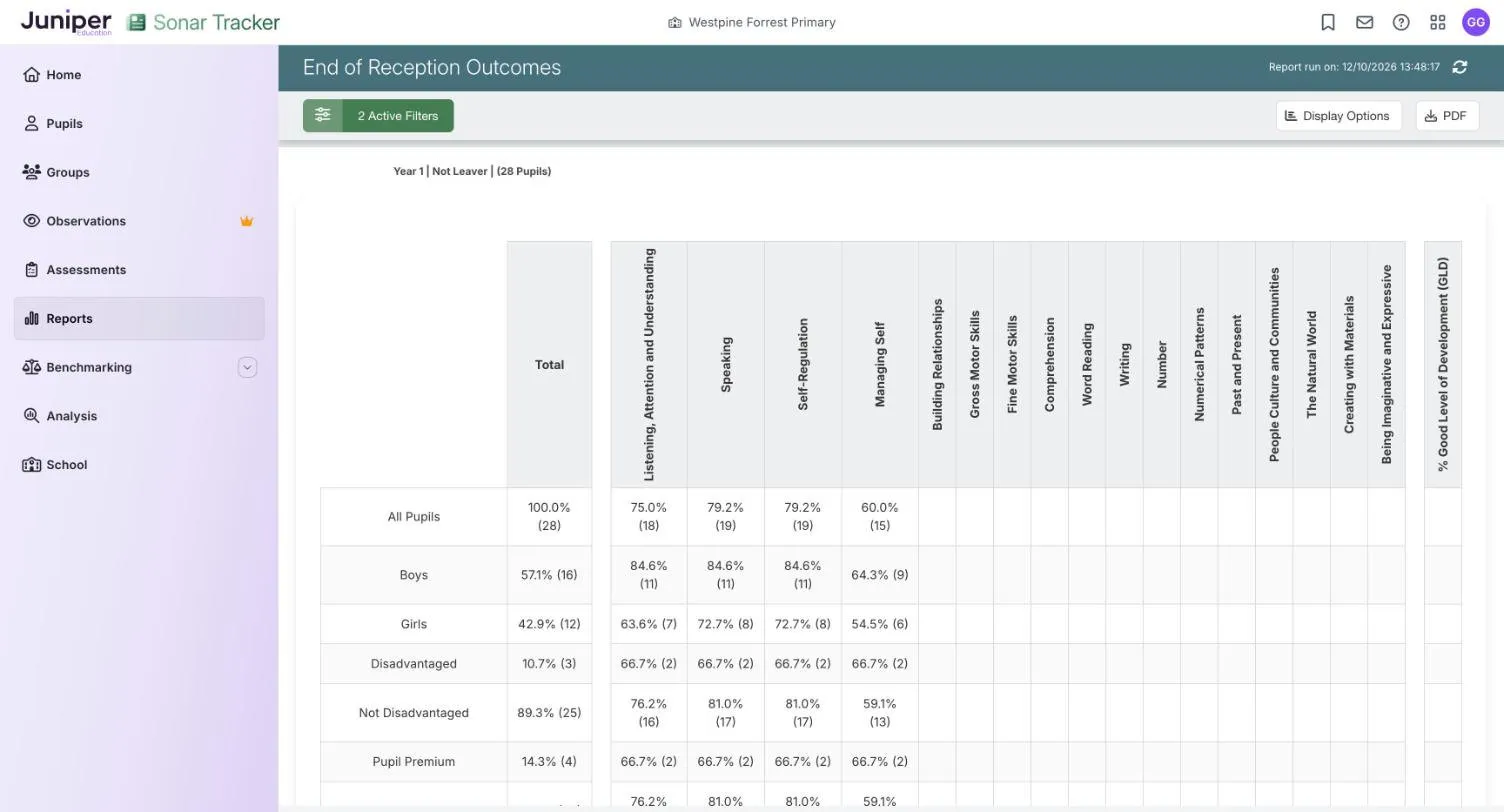Click the 2 Active Filters button
Screen dimensions: 1504x812
pos(378,115)
